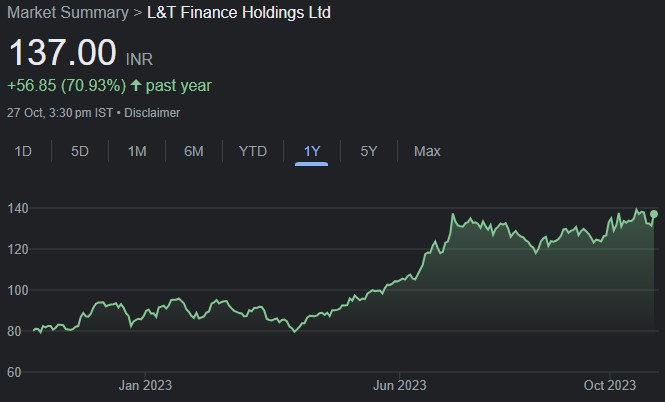This screenshot has width=665, height=402.
Task: Open the Market Summary breadcrumb link
Action: pyautogui.click(x=68, y=12)
